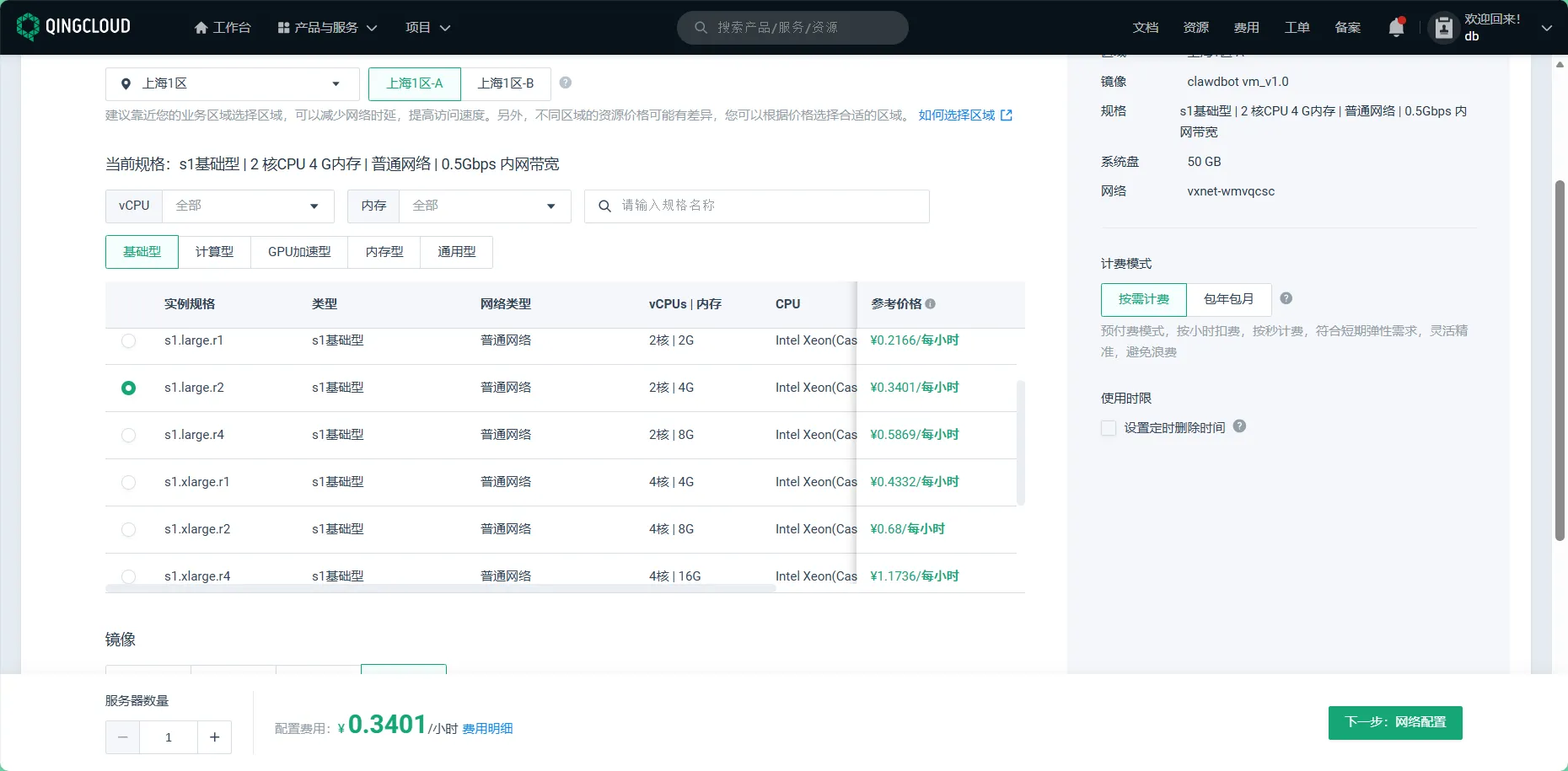The image size is (1568, 771).
Task: Click the QingCloud logo
Action: 74,27
